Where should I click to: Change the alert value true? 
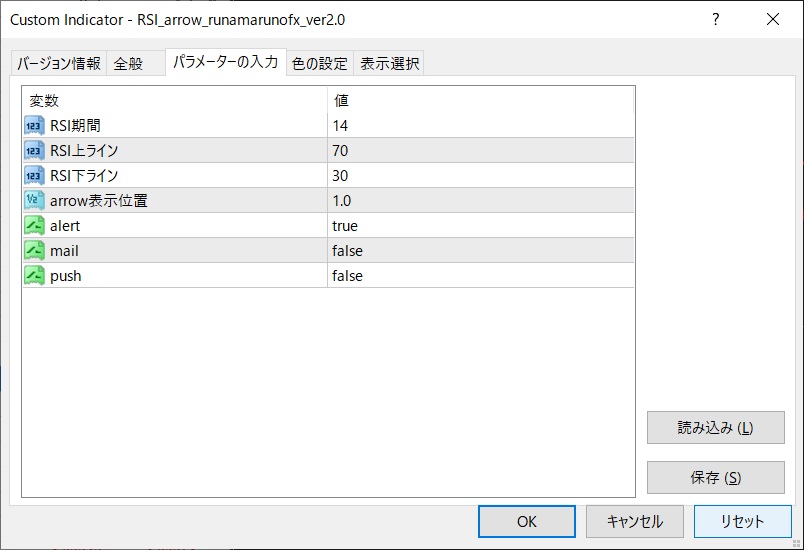480,226
